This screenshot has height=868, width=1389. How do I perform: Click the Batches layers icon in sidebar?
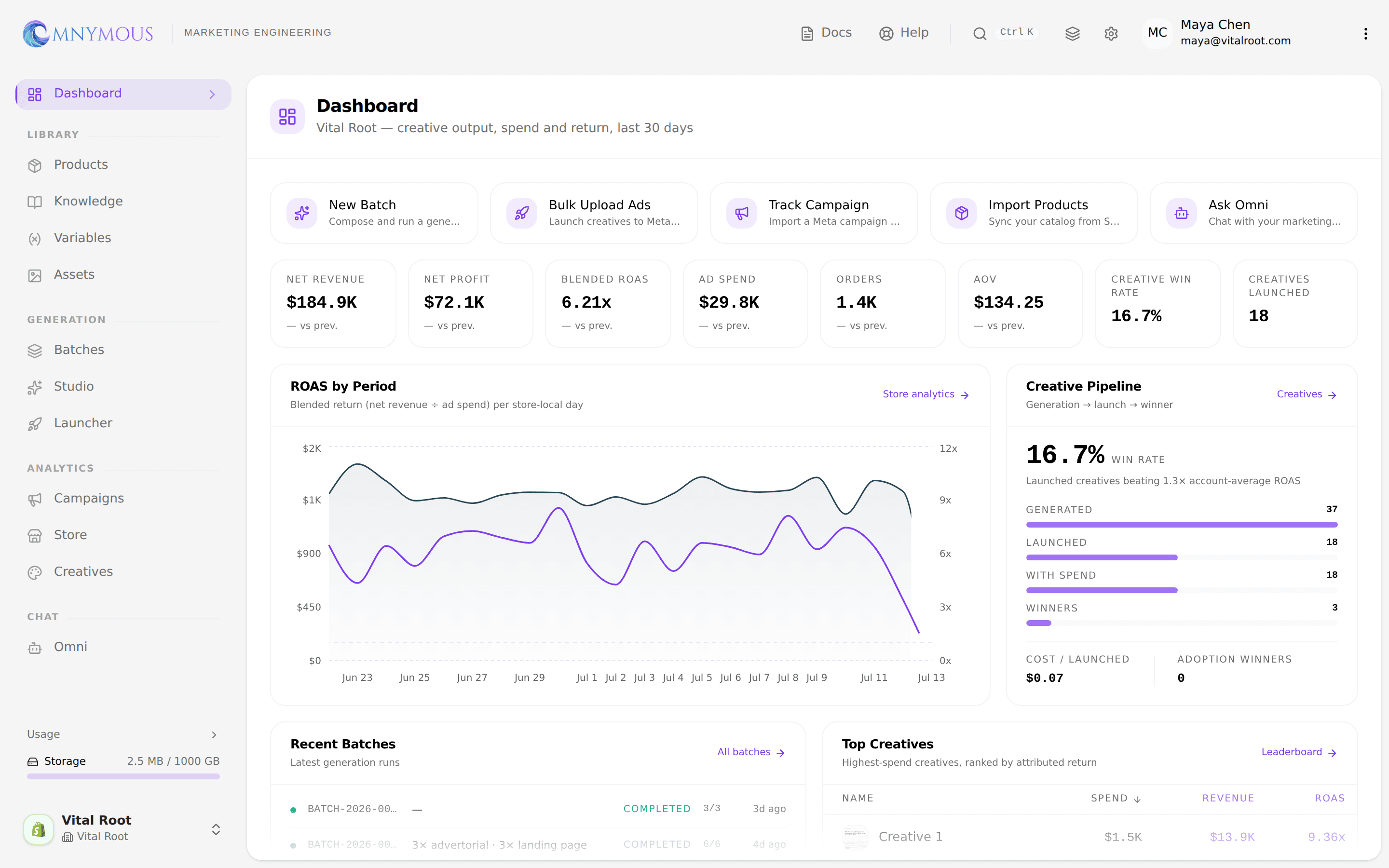35,351
